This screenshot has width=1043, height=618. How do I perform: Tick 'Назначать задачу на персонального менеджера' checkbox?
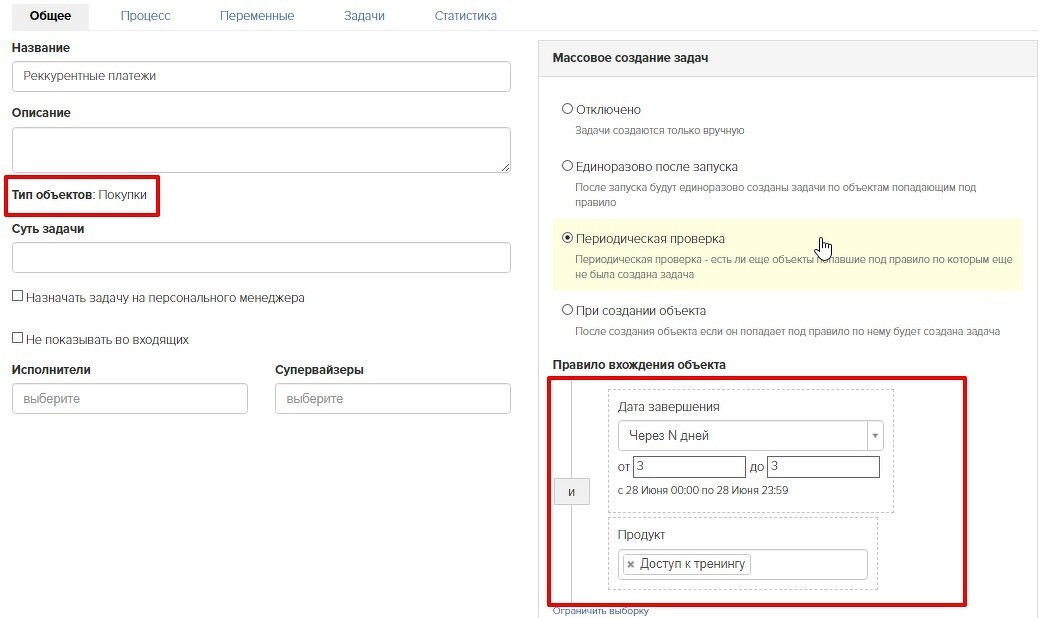click(18, 296)
